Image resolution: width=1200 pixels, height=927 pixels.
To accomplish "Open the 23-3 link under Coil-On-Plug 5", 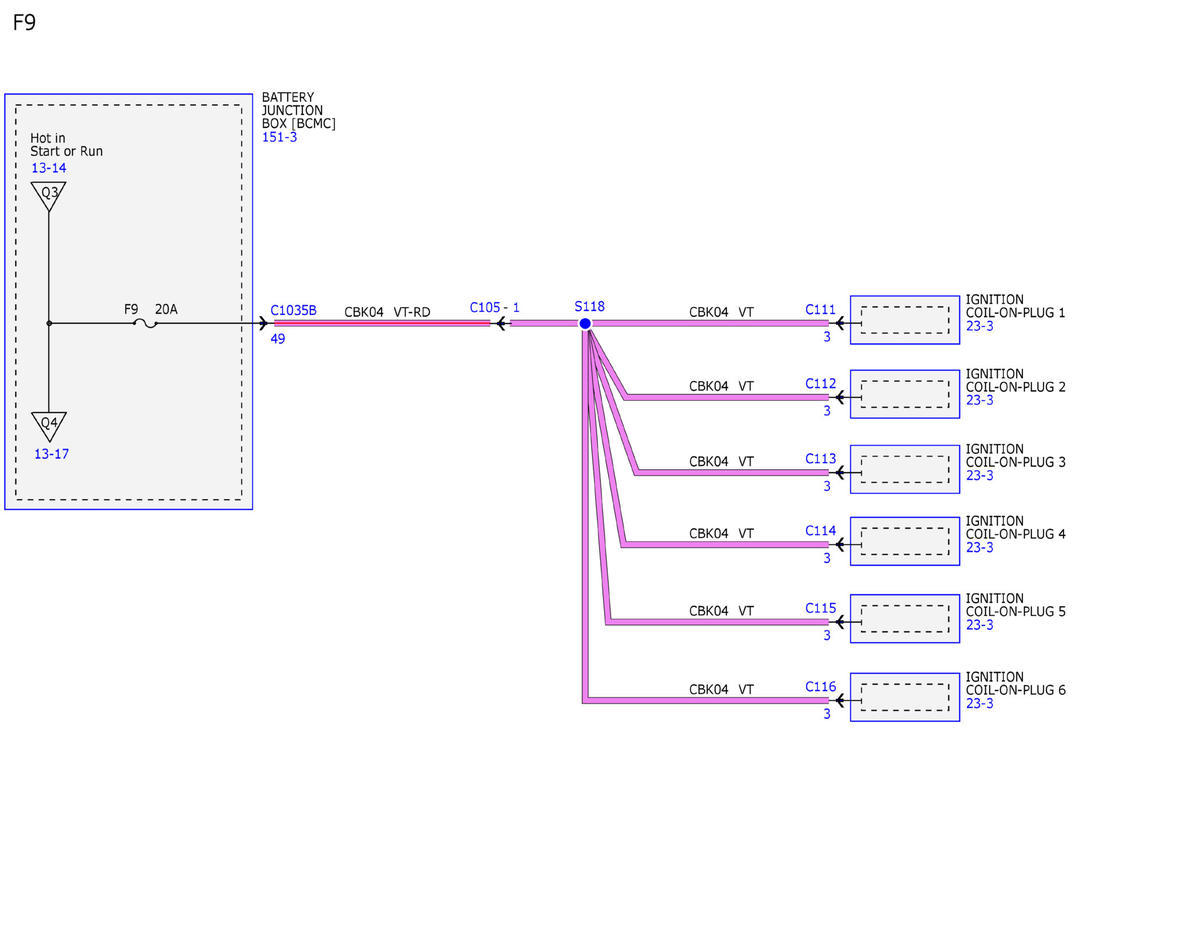I will 980,625.
